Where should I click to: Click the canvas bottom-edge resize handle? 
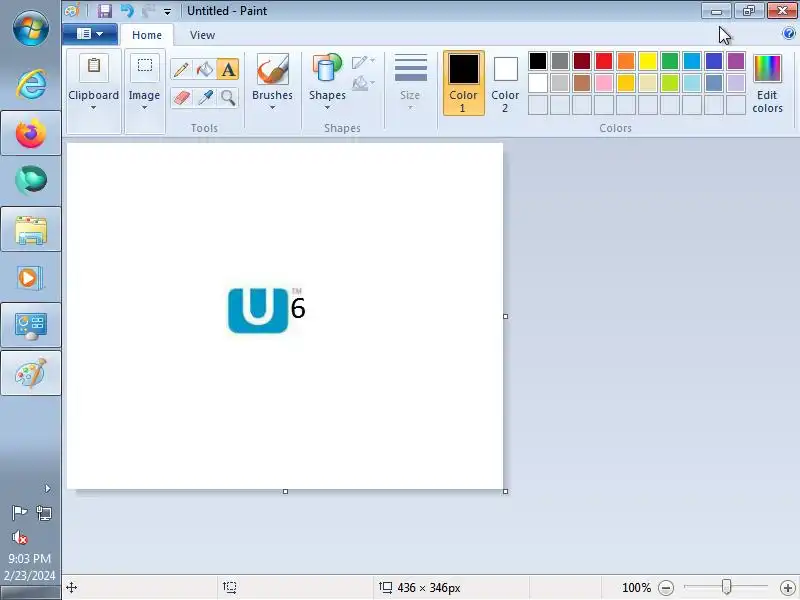[285, 491]
